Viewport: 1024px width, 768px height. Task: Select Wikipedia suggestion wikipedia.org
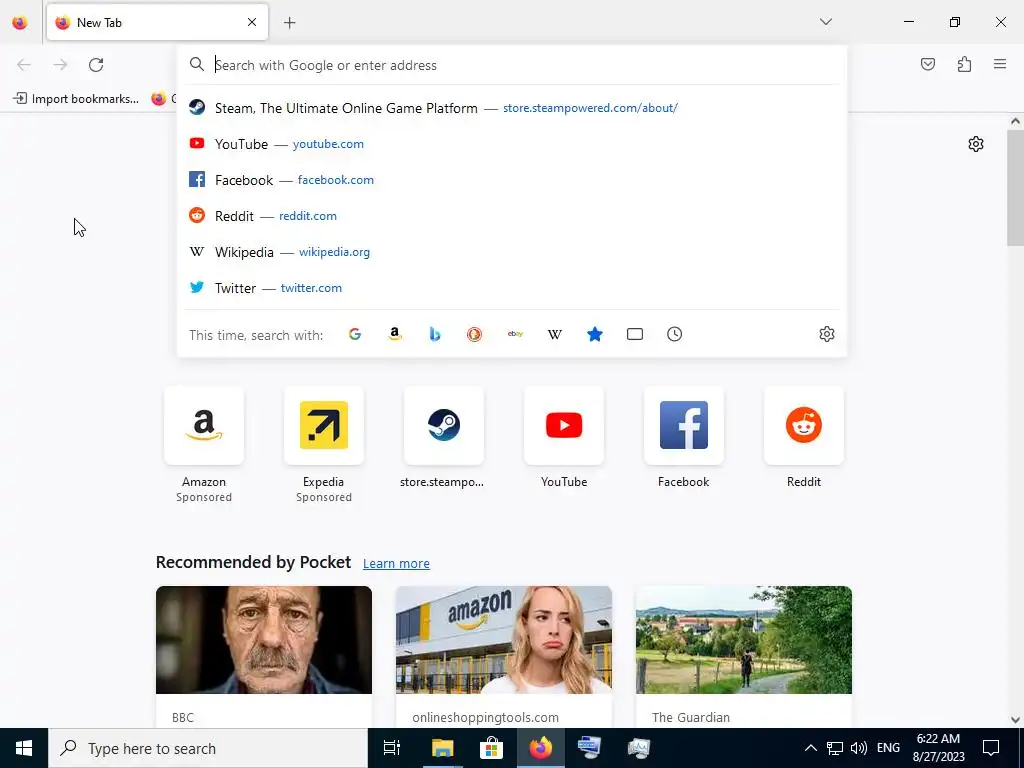click(512, 251)
